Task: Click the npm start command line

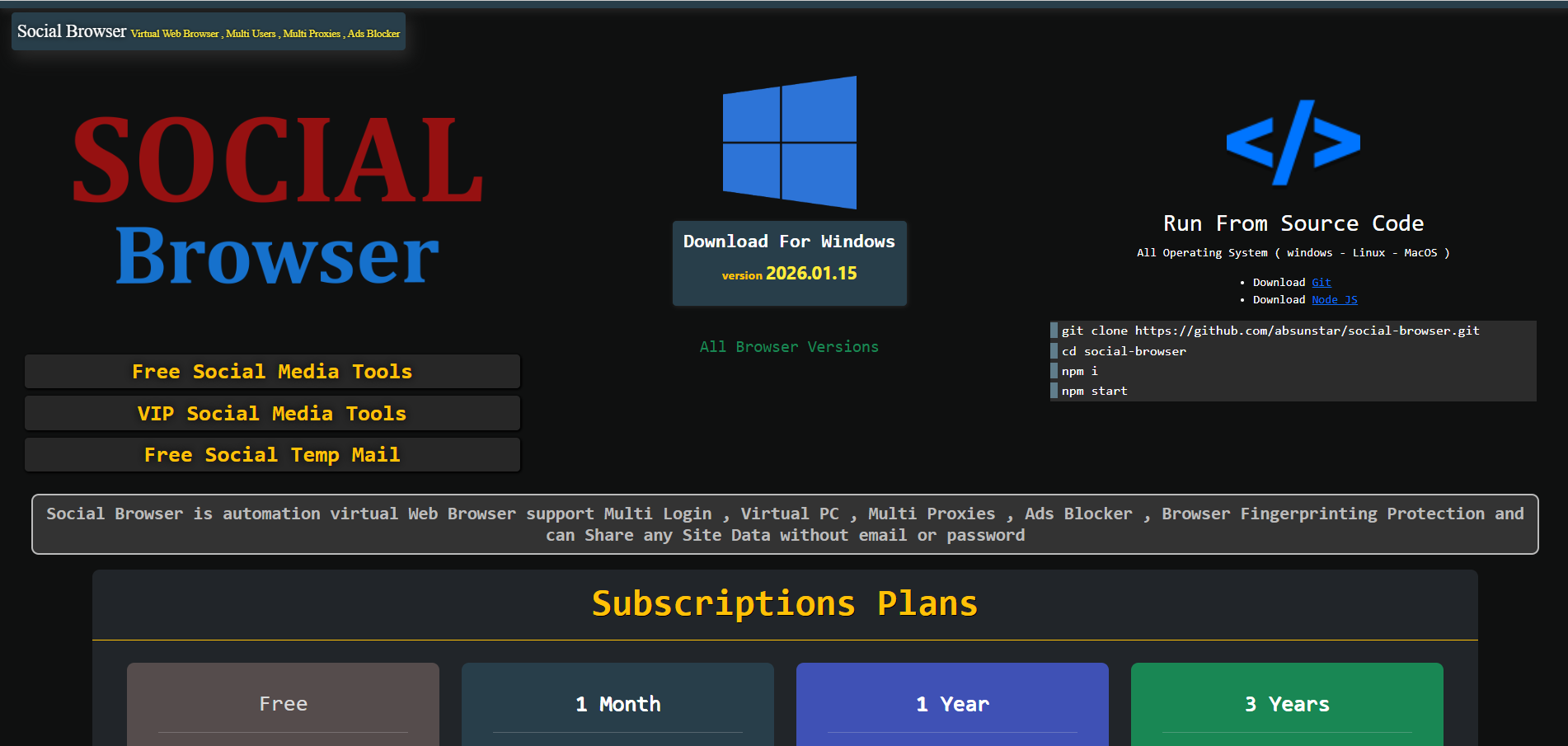Action: 1094,391
